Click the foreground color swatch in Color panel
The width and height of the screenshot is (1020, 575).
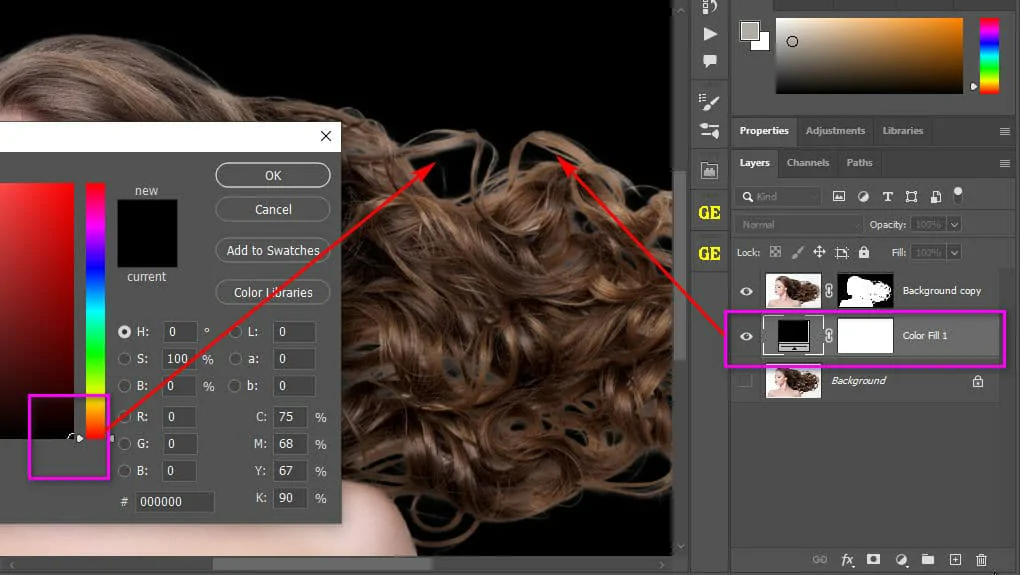point(750,31)
